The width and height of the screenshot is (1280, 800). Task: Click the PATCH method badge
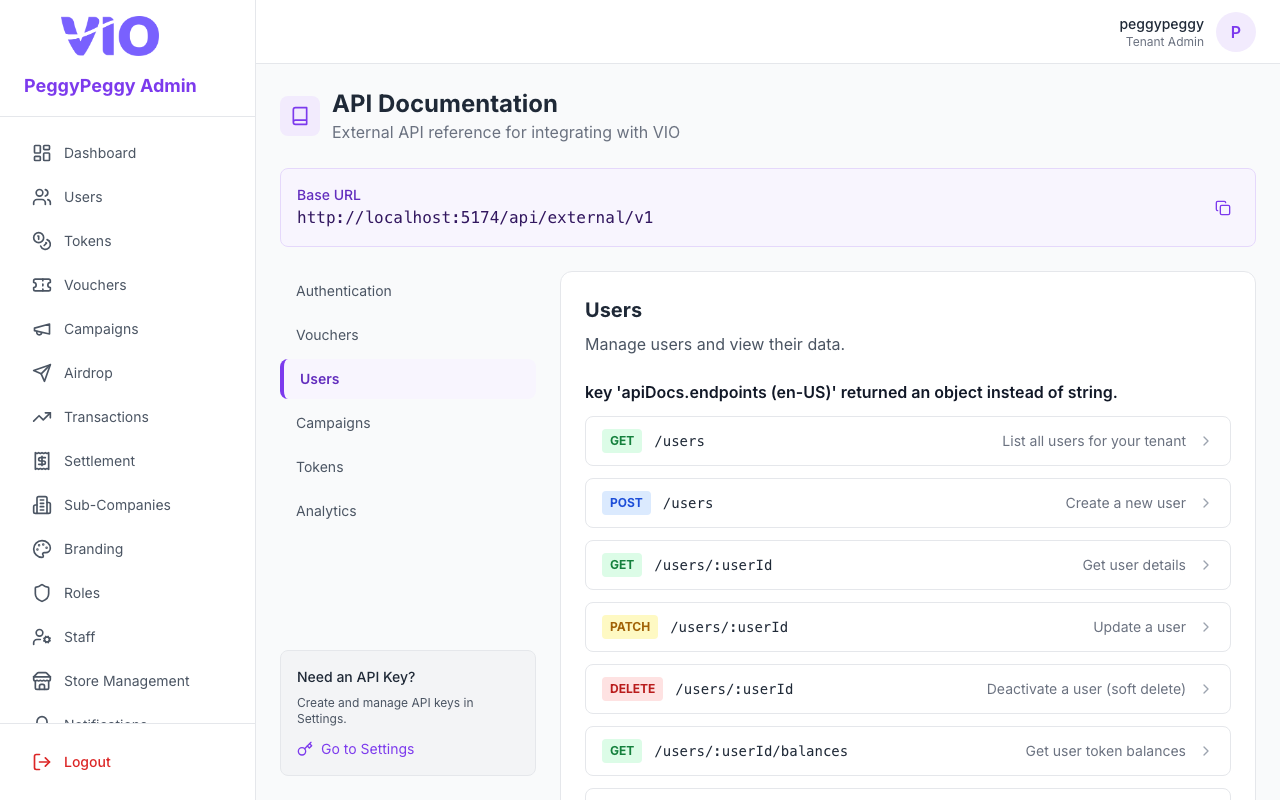(x=630, y=627)
